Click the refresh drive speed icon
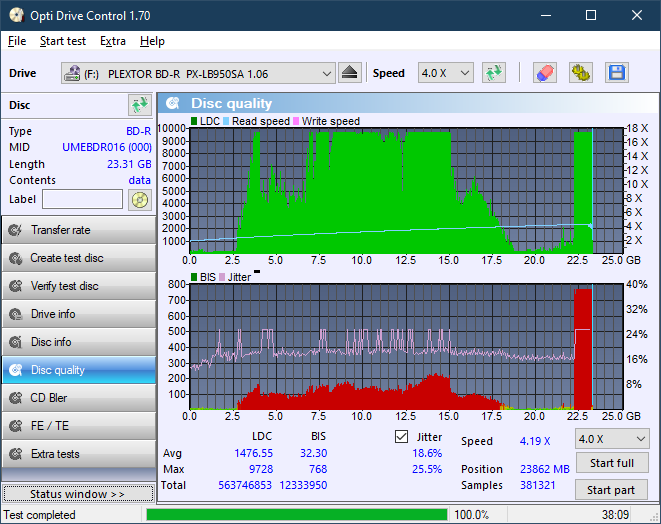This screenshot has height=524, width=661. 494,73
